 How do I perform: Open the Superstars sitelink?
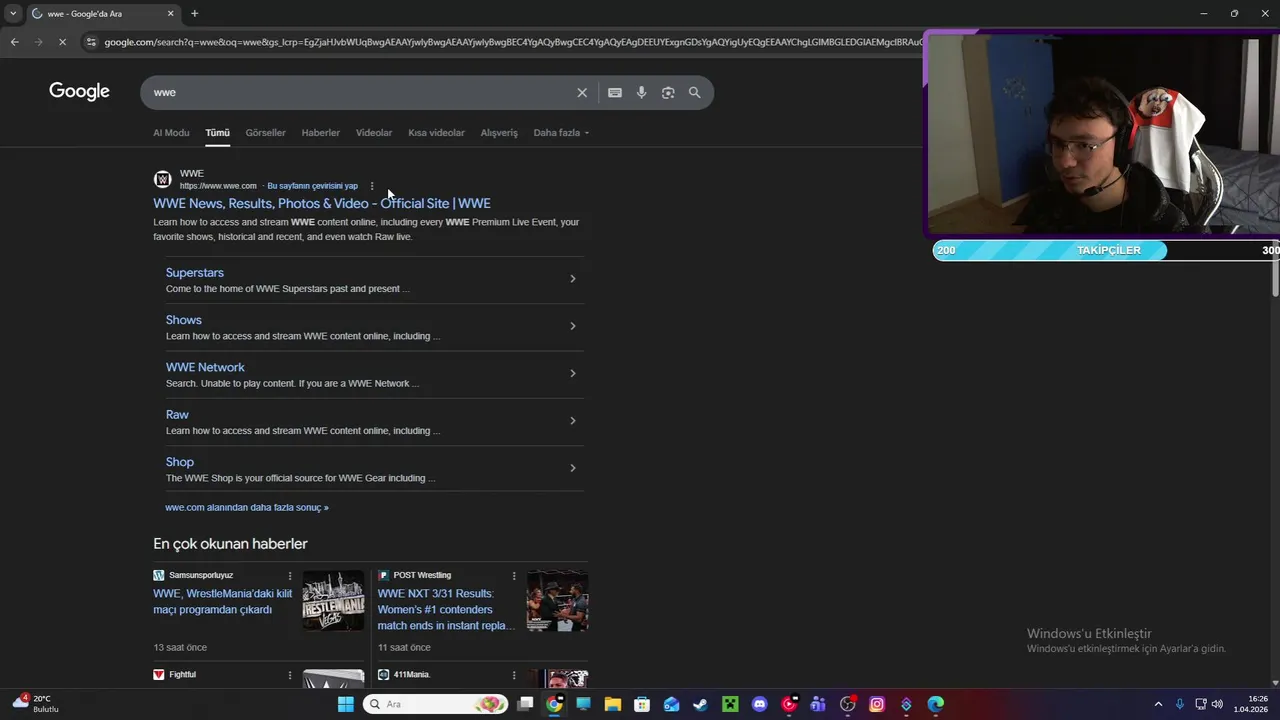click(x=195, y=272)
